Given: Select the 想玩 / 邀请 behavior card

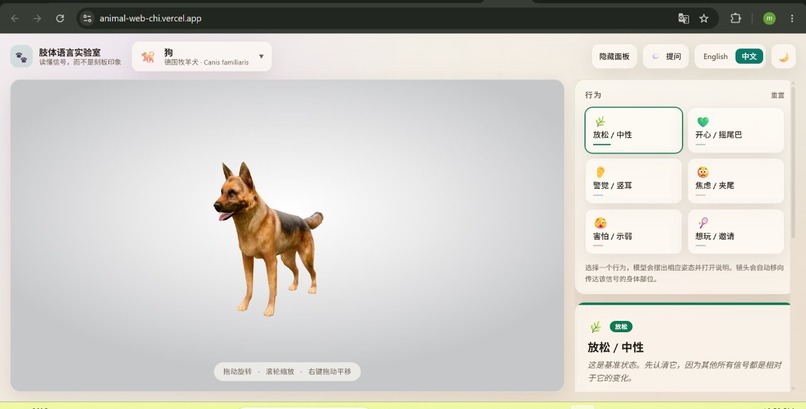Looking at the screenshot, I should click(736, 232).
